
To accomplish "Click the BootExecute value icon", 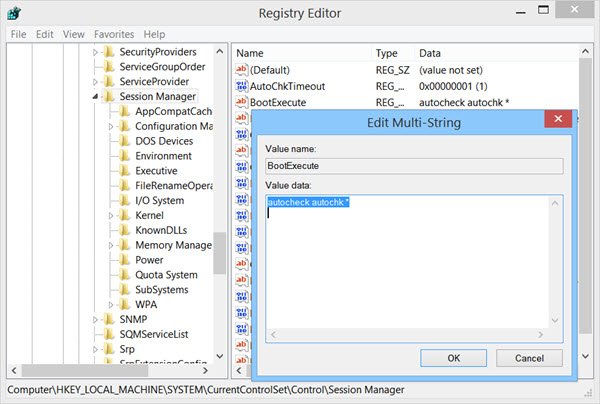I will pos(241,102).
